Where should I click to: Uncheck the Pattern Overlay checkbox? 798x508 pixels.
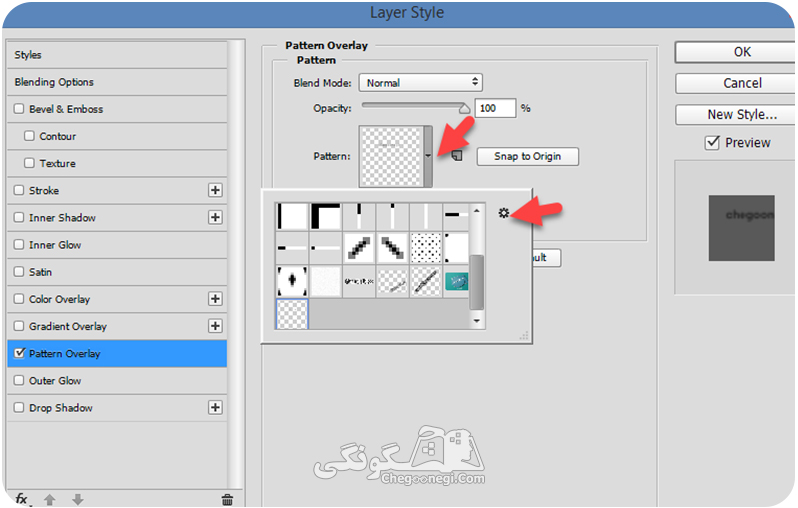pos(19,353)
